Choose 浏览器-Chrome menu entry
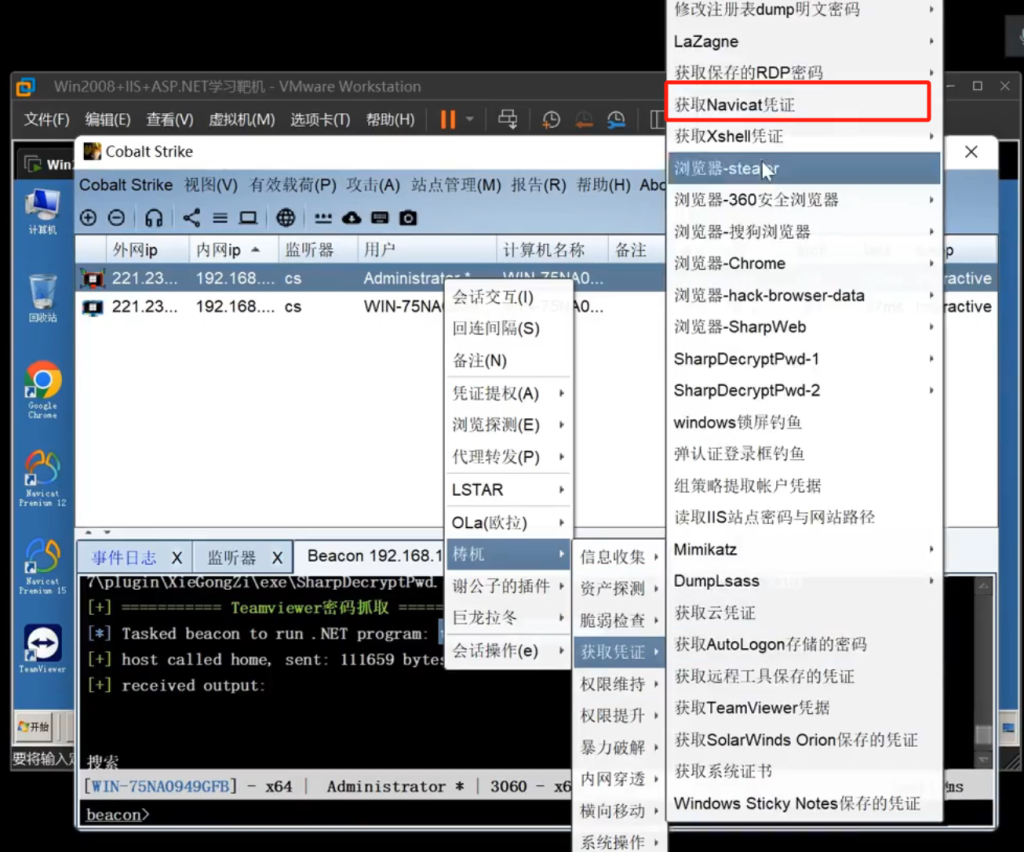 [805, 264]
